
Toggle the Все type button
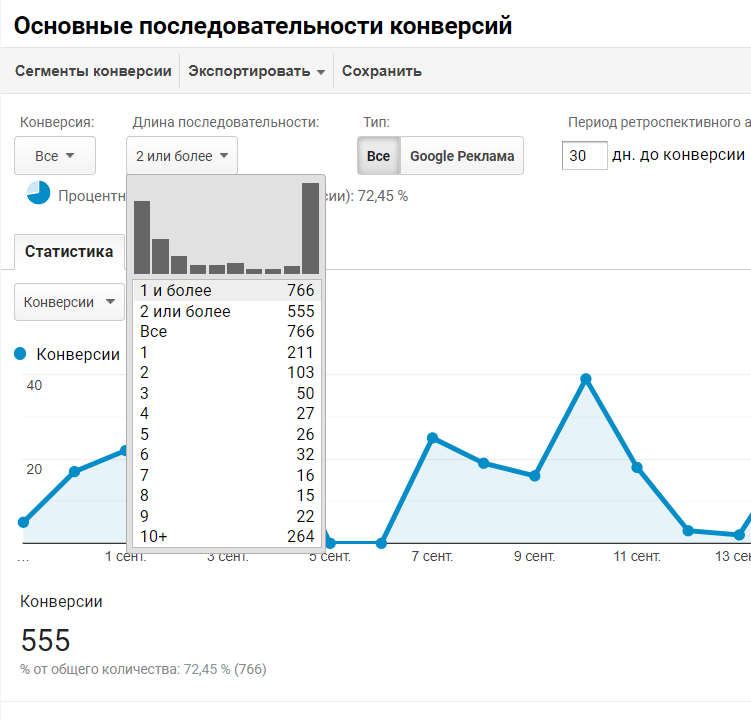coord(378,156)
